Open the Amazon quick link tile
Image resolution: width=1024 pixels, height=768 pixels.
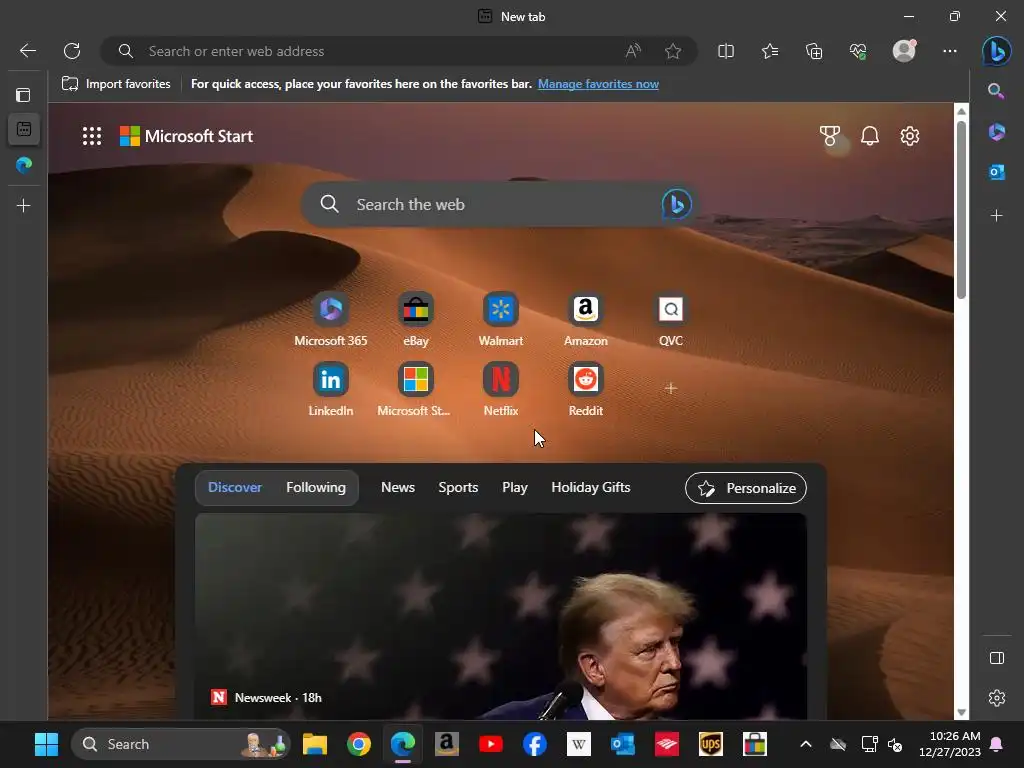tap(586, 319)
